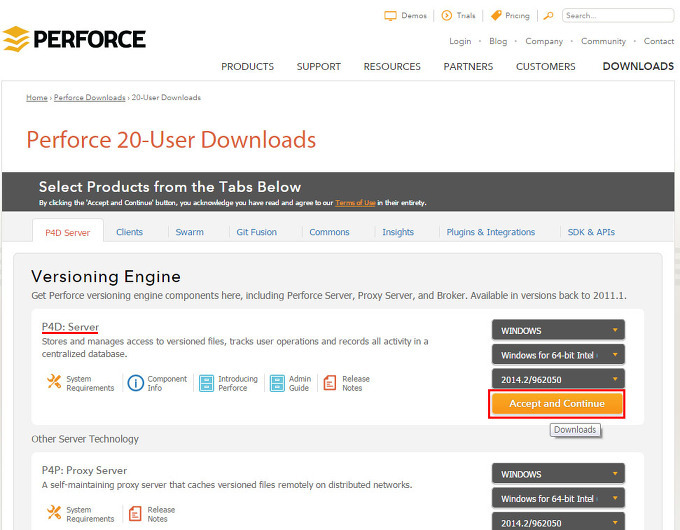Viewport: 680px width, 530px height.
Task: Open P4P version dropdown 2014.2/962050
Action: coord(558,522)
